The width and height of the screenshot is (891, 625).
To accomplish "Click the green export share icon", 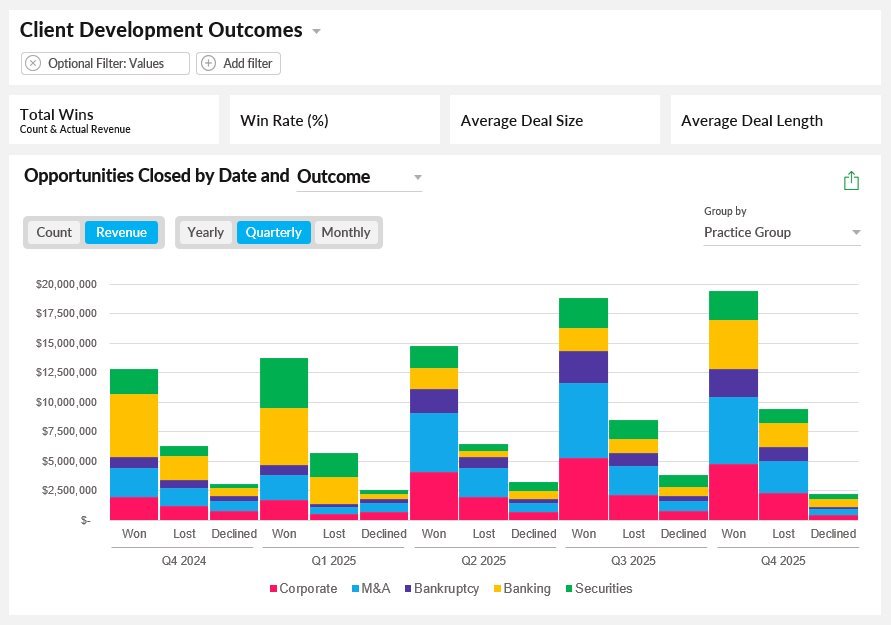I will [x=851, y=181].
